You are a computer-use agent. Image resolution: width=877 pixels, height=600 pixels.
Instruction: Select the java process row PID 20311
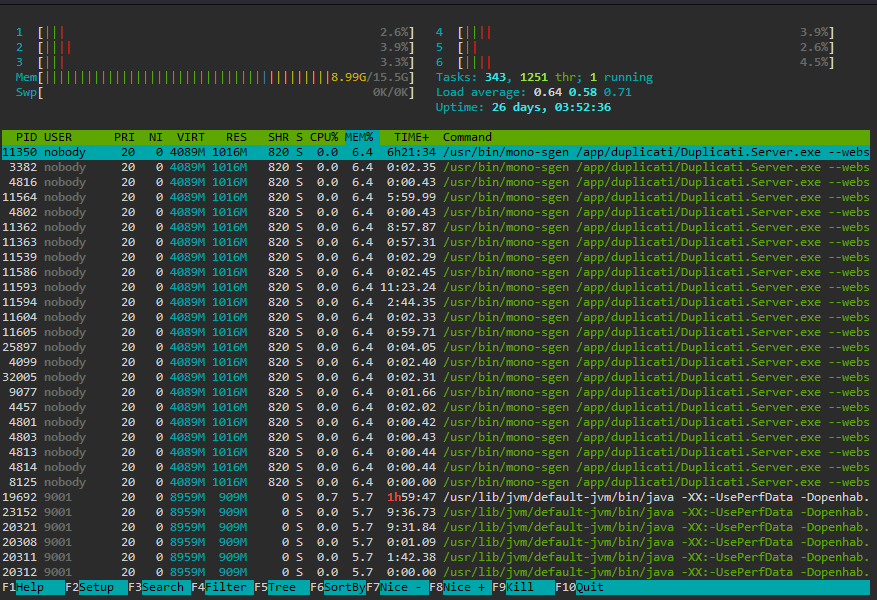(x=436, y=558)
